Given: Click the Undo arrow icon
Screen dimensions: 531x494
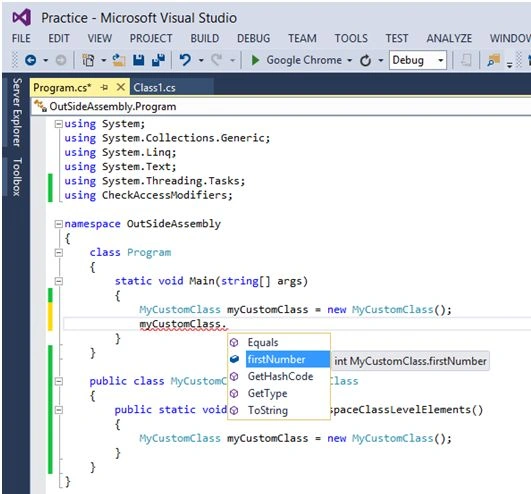Looking at the screenshot, I should [x=185, y=60].
